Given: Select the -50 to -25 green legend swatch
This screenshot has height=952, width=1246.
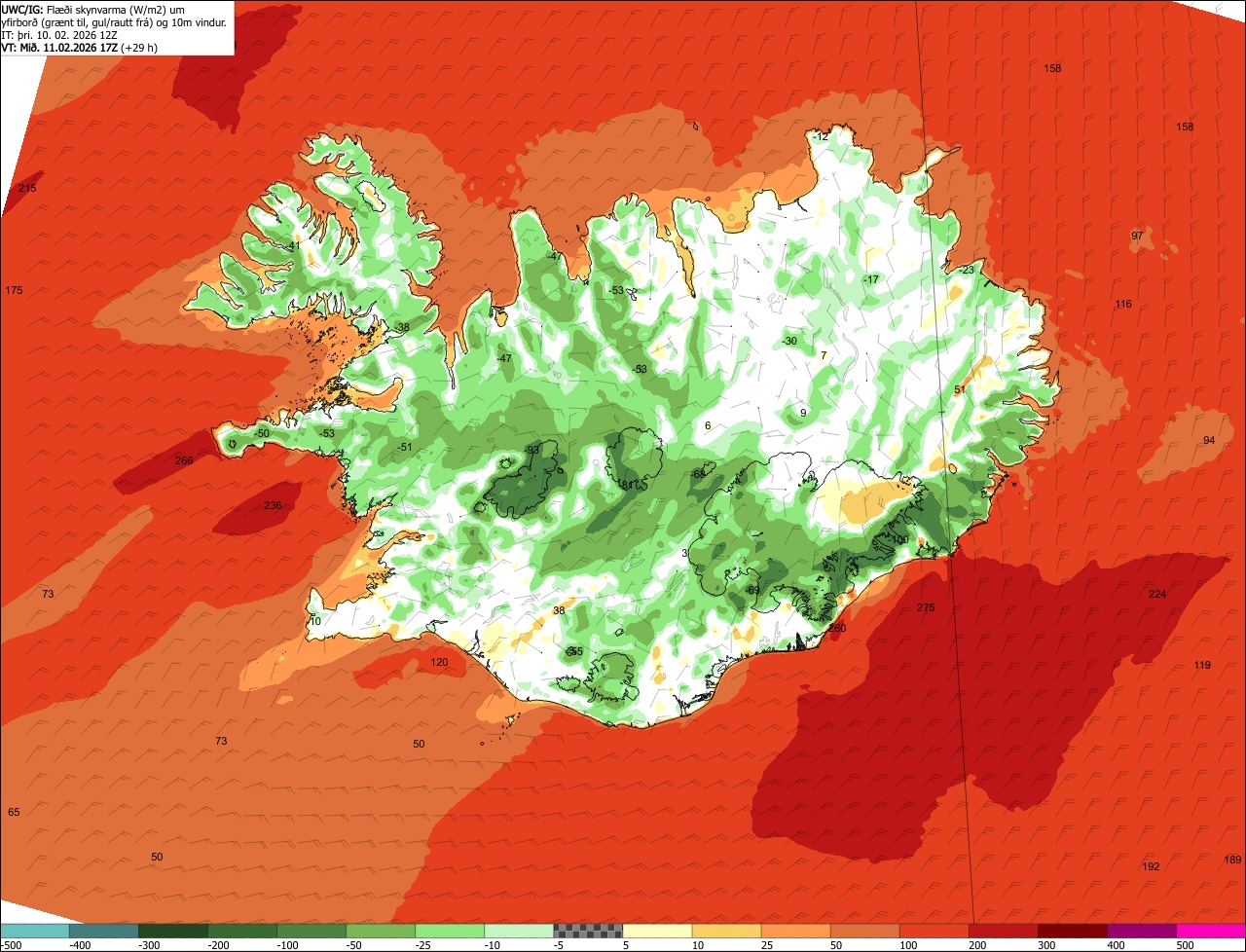Looking at the screenshot, I should pyautogui.click(x=380, y=931).
